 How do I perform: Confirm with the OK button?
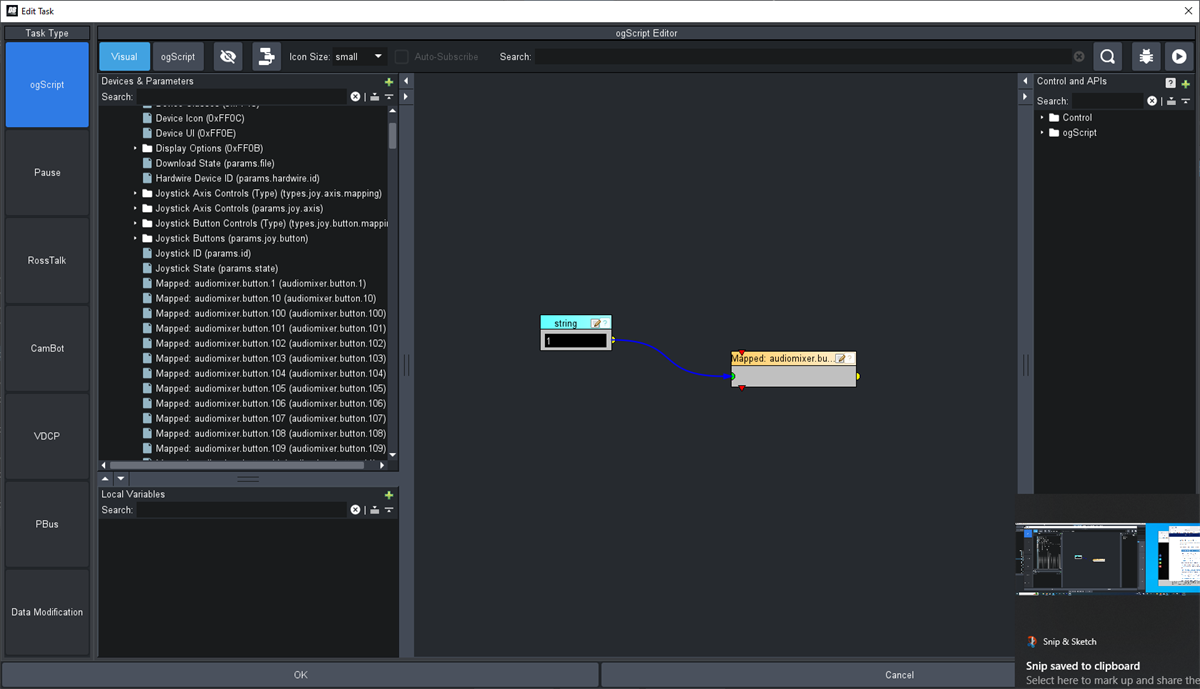pyautogui.click(x=300, y=675)
